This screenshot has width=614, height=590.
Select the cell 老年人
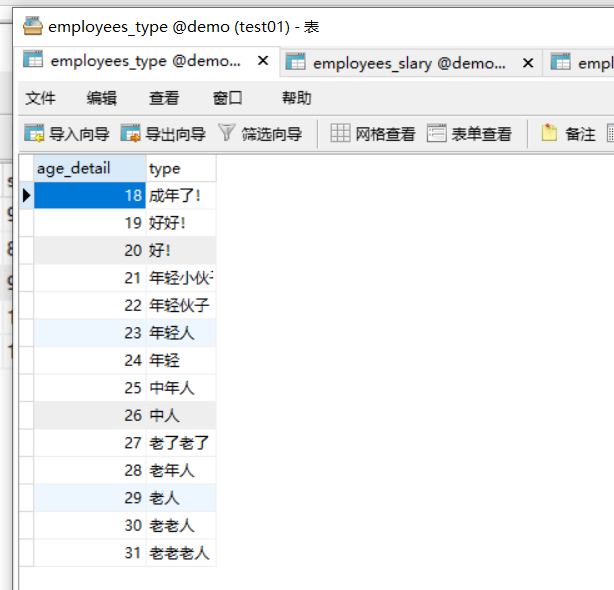[181, 470]
